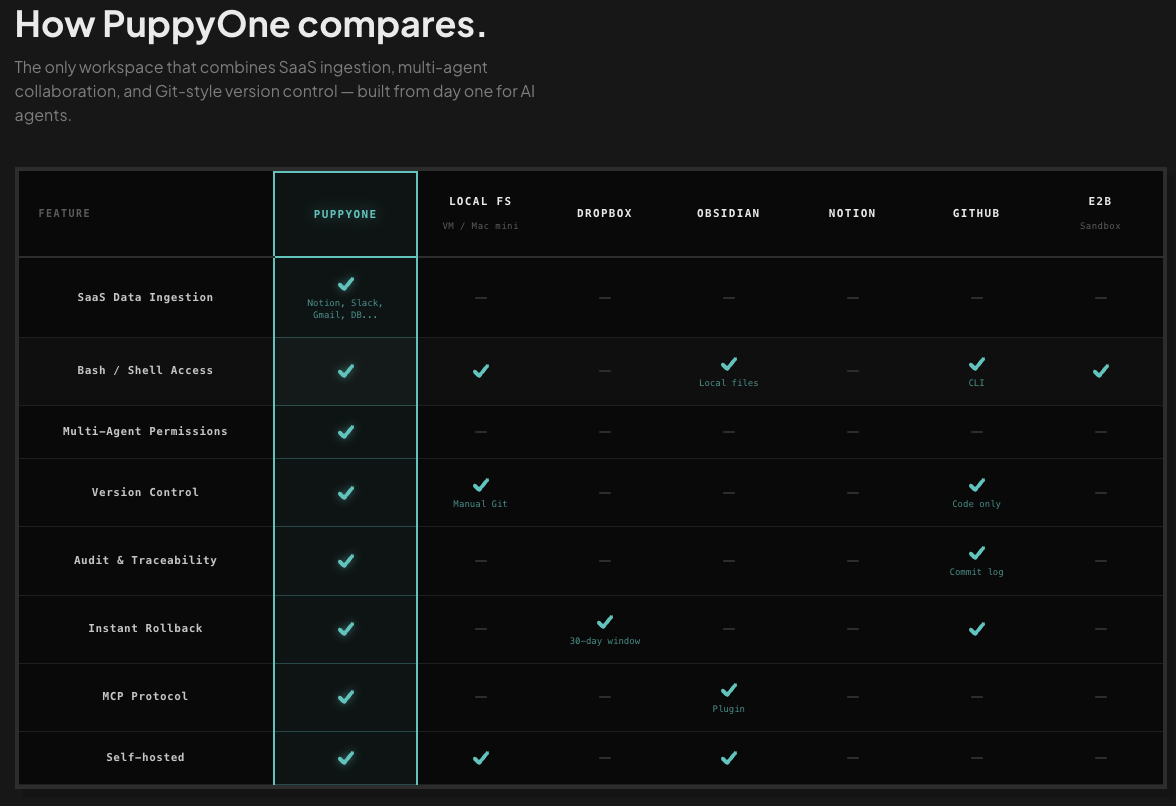Click the Local FS checkmark in Self-hosted row
This screenshot has height=806, width=1176.
click(x=481, y=758)
